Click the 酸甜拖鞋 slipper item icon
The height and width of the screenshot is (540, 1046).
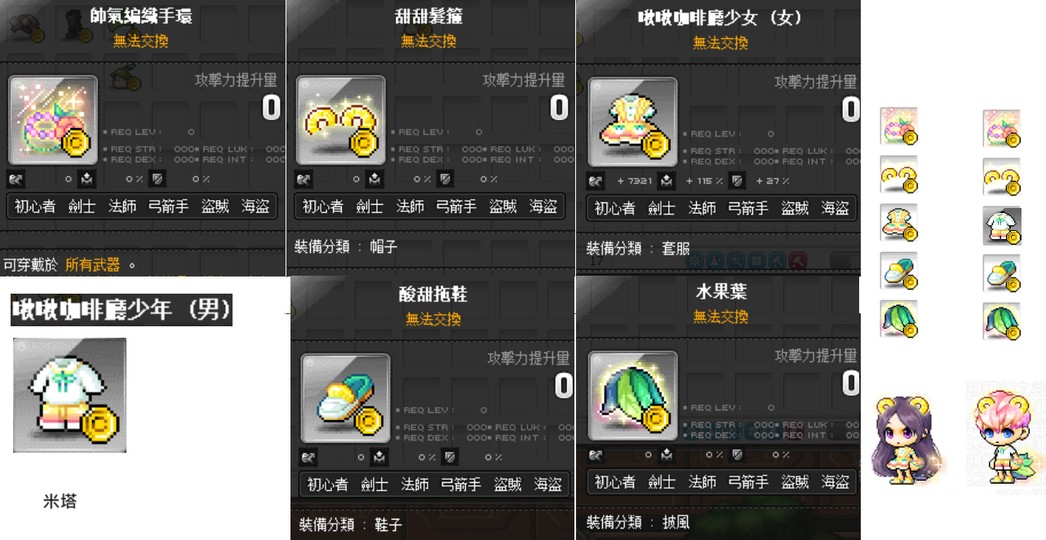(346, 398)
